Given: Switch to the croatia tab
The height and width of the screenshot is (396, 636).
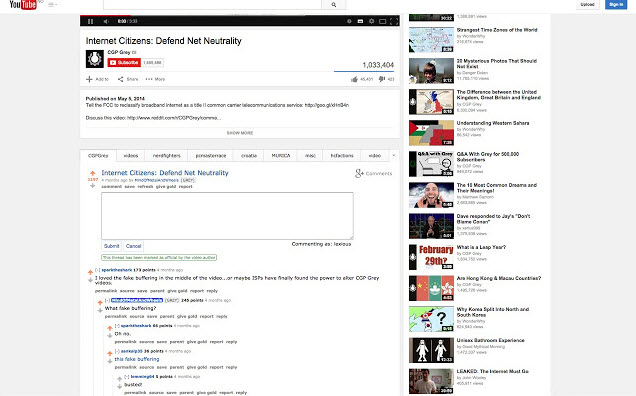Looking at the screenshot, I should (x=249, y=156).
